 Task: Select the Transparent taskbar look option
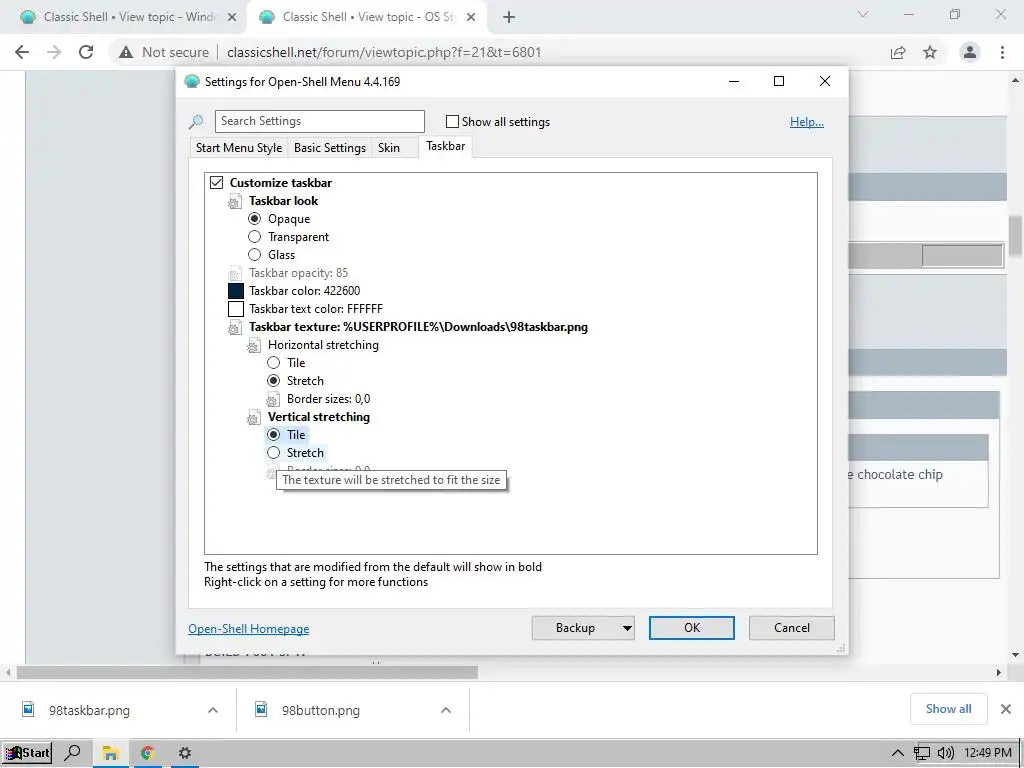point(255,237)
